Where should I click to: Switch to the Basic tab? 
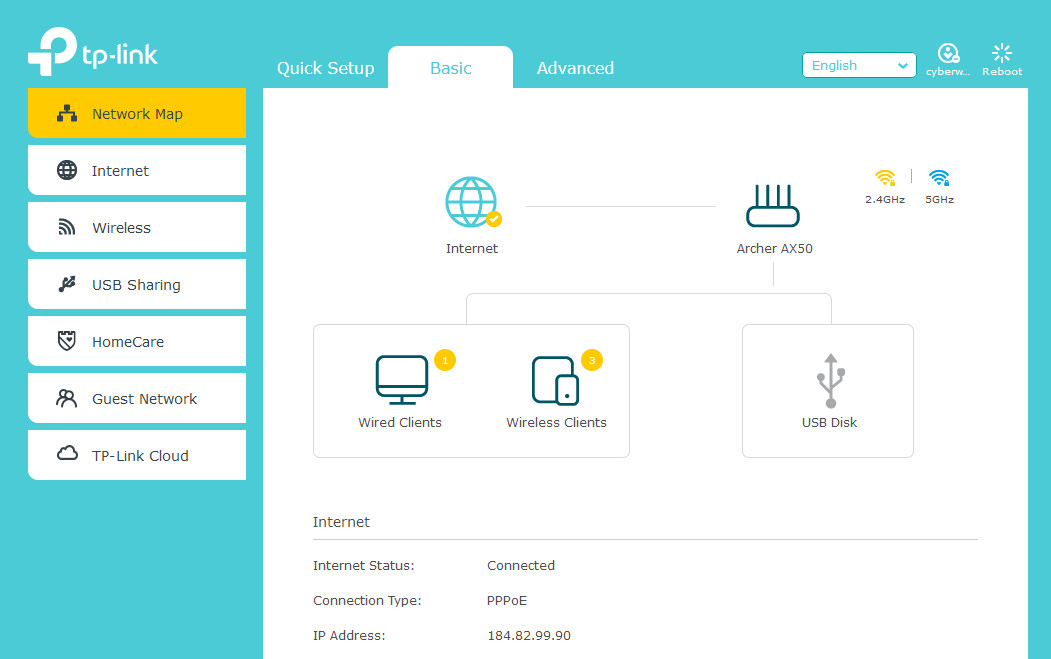(x=450, y=68)
